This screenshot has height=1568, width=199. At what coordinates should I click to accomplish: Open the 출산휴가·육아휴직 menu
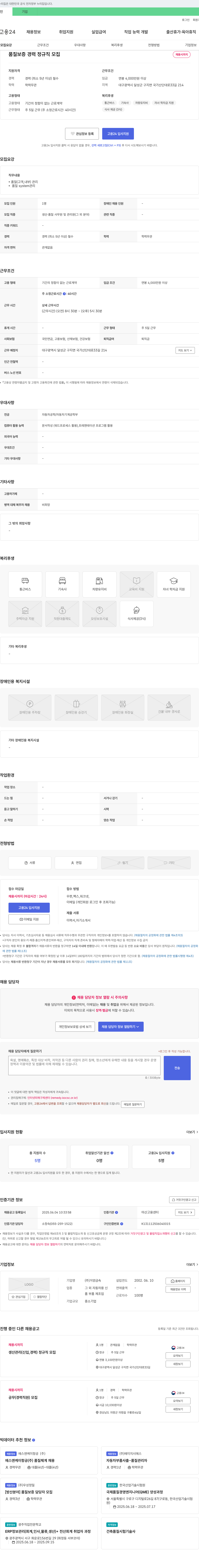(181, 32)
